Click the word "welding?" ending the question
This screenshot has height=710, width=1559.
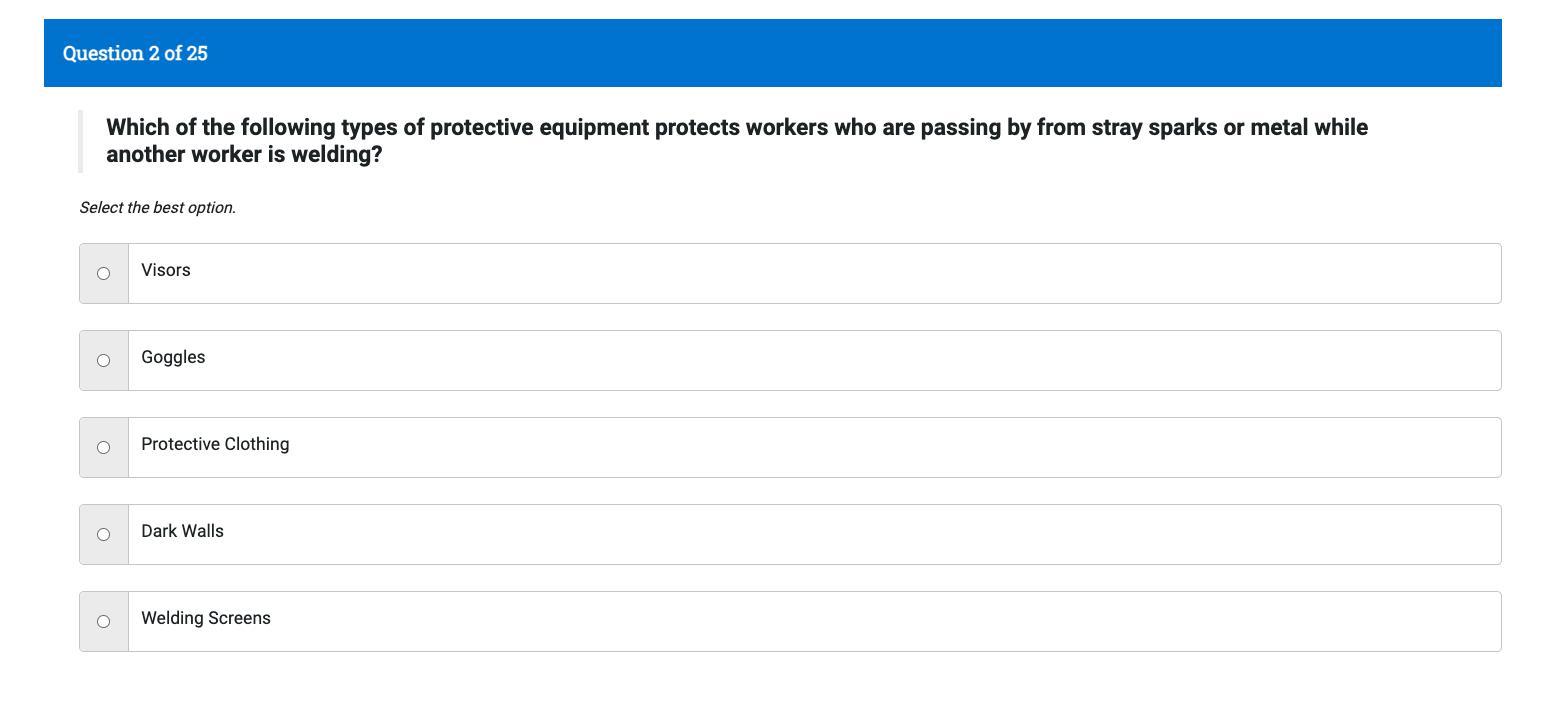pyautogui.click(x=337, y=155)
